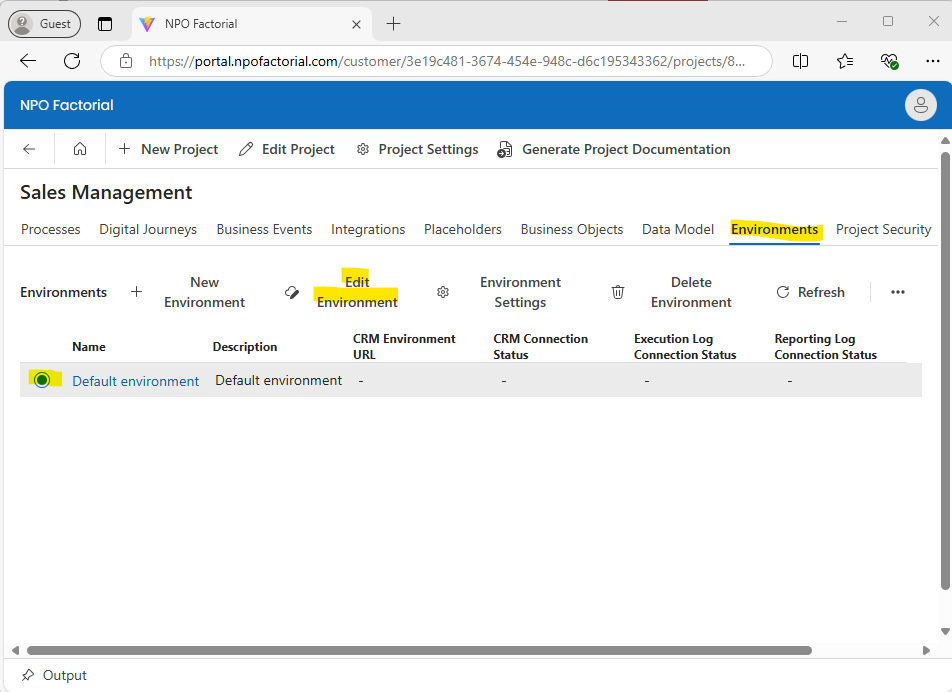The height and width of the screenshot is (692, 952).
Task: Click the Edit Environment button
Action: (356, 292)
